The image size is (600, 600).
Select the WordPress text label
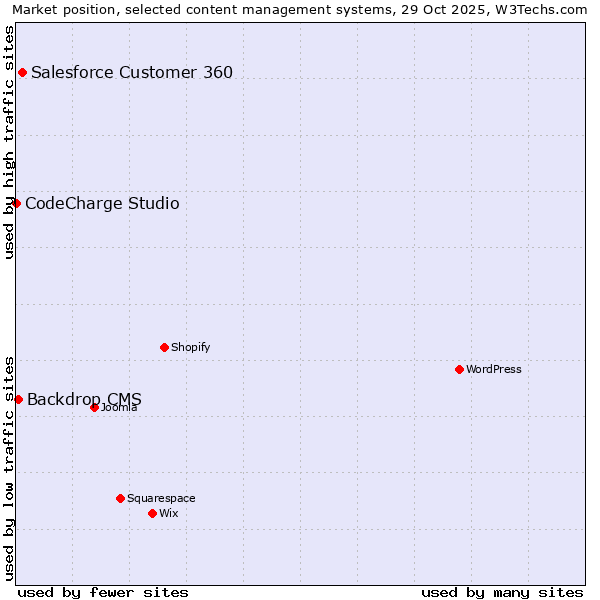tap(494, 369)
